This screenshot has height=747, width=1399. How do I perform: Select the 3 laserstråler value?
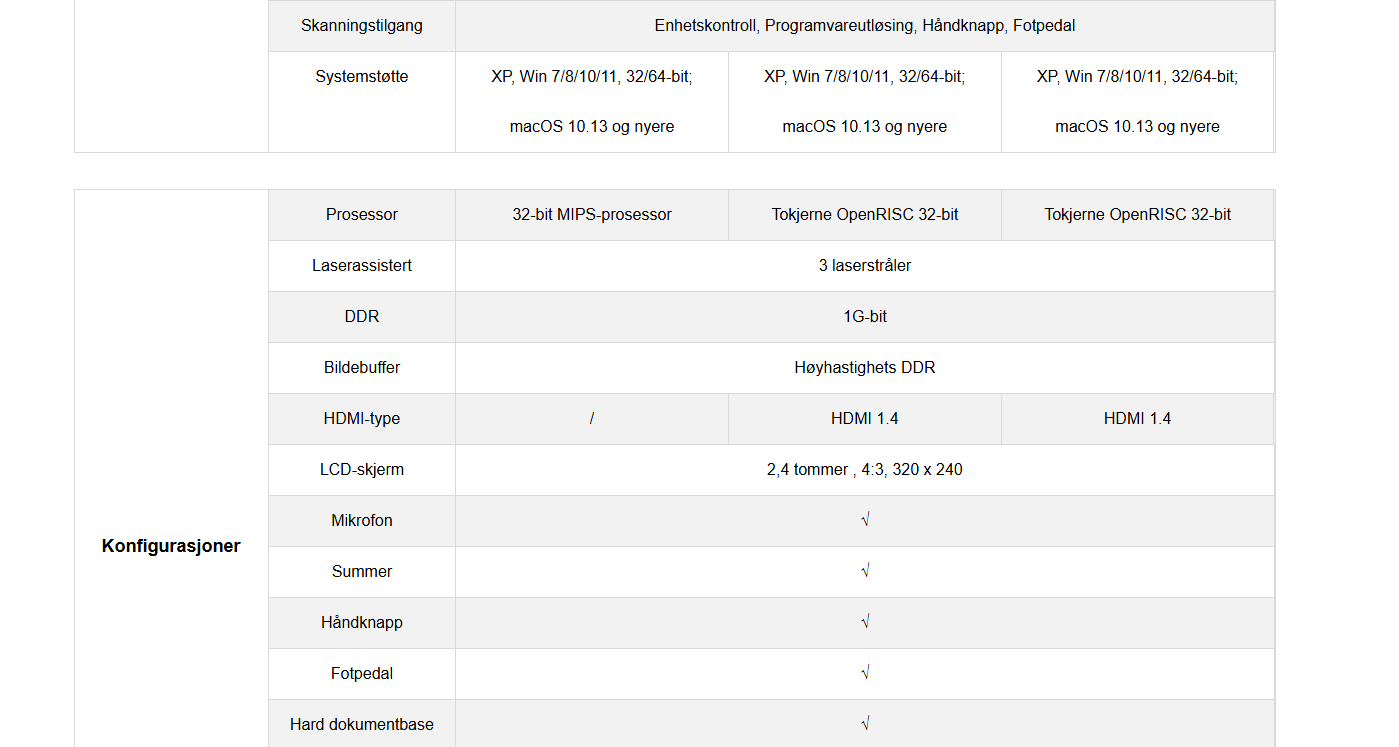[x=865, y=265]
